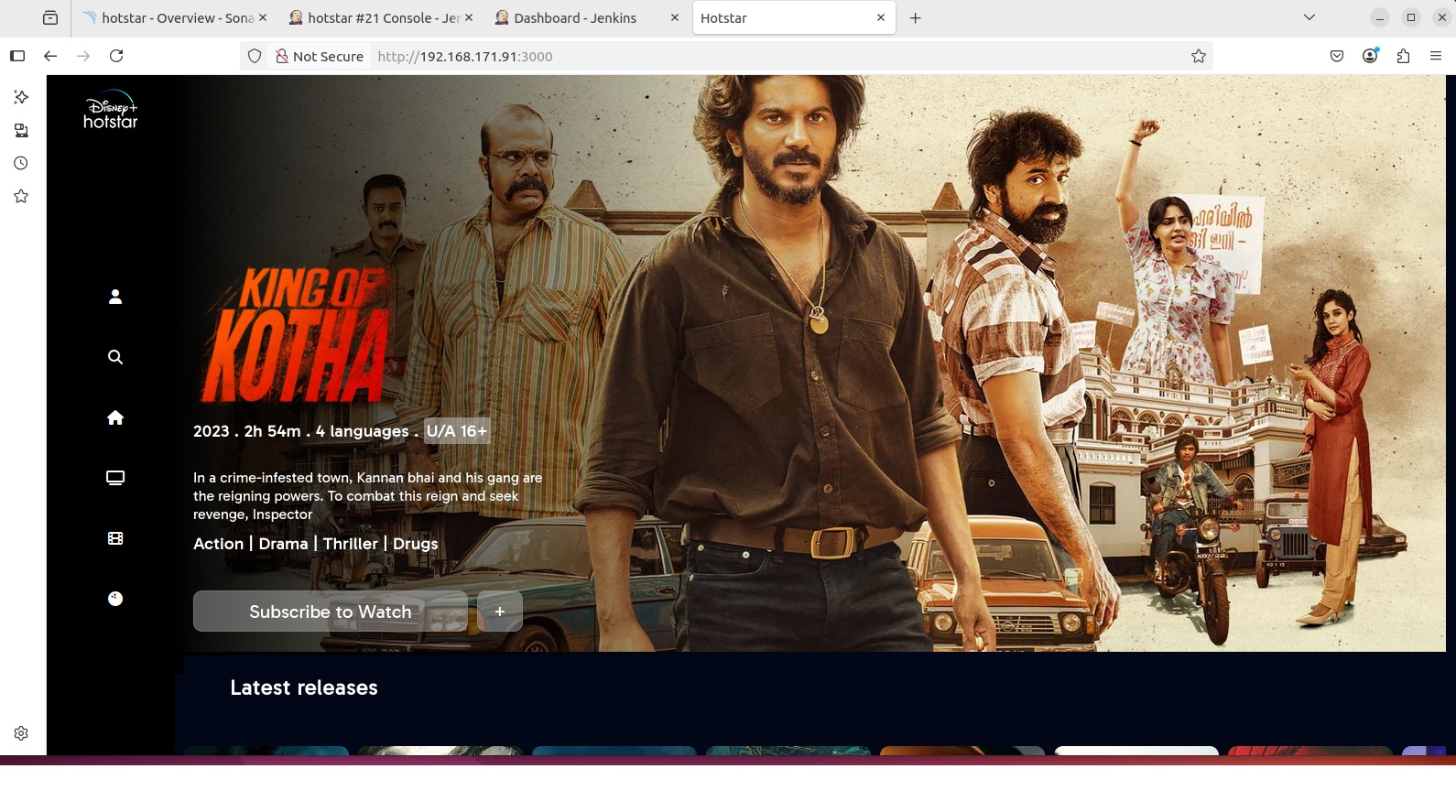Open history clock icon in browser sidebar

coord(21,163)
